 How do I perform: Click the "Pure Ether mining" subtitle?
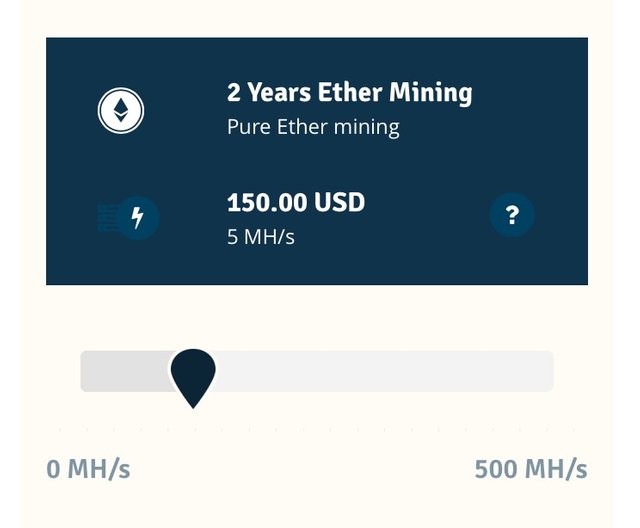313,128
